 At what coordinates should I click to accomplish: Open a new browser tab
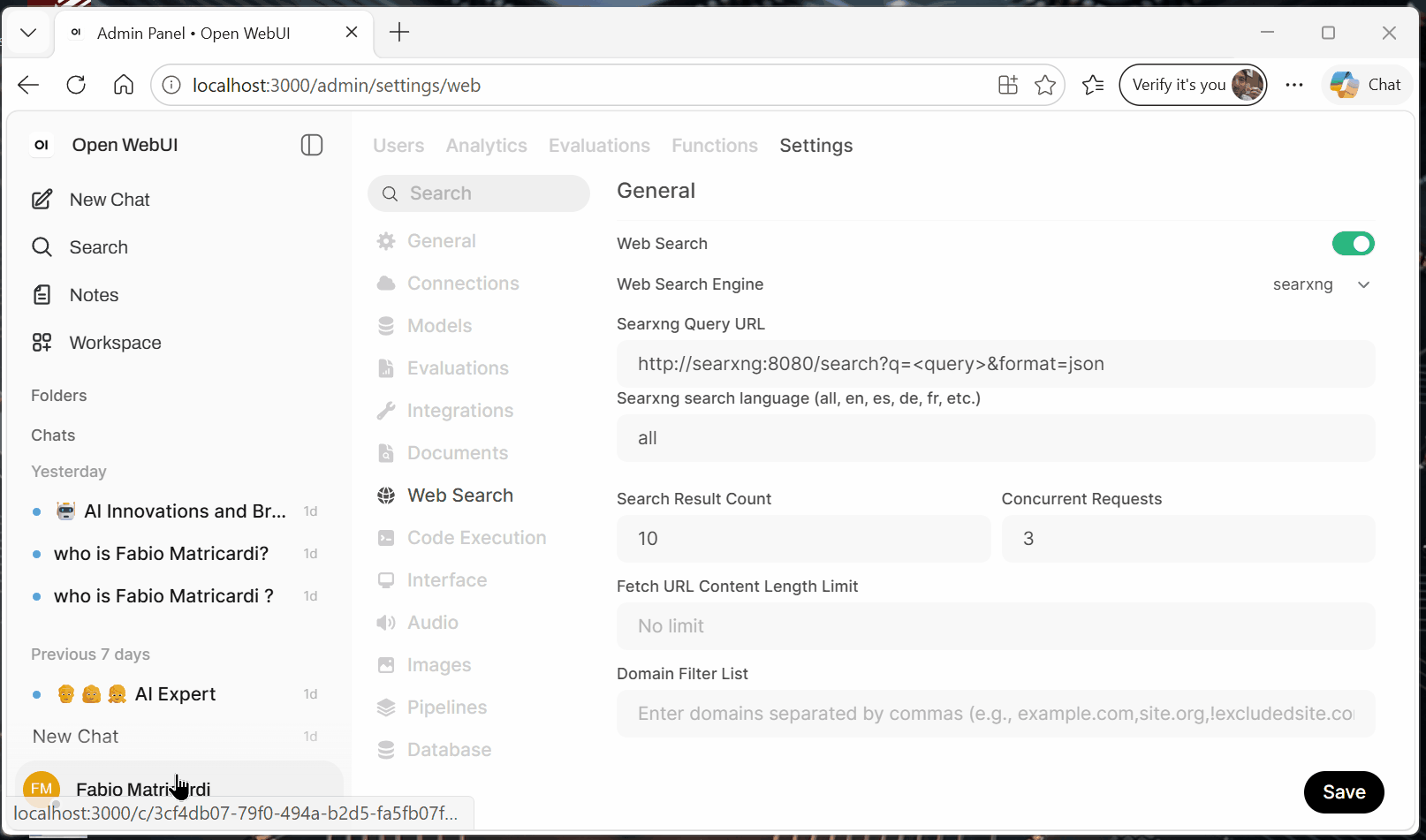coord(399,33)
